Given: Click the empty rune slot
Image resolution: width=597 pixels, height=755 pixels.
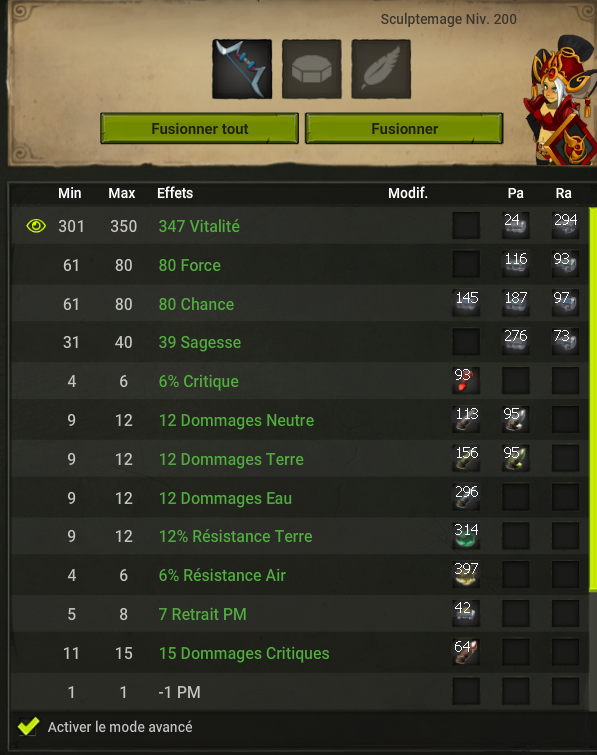Looking at the screenshot, I should click(311, 69).
